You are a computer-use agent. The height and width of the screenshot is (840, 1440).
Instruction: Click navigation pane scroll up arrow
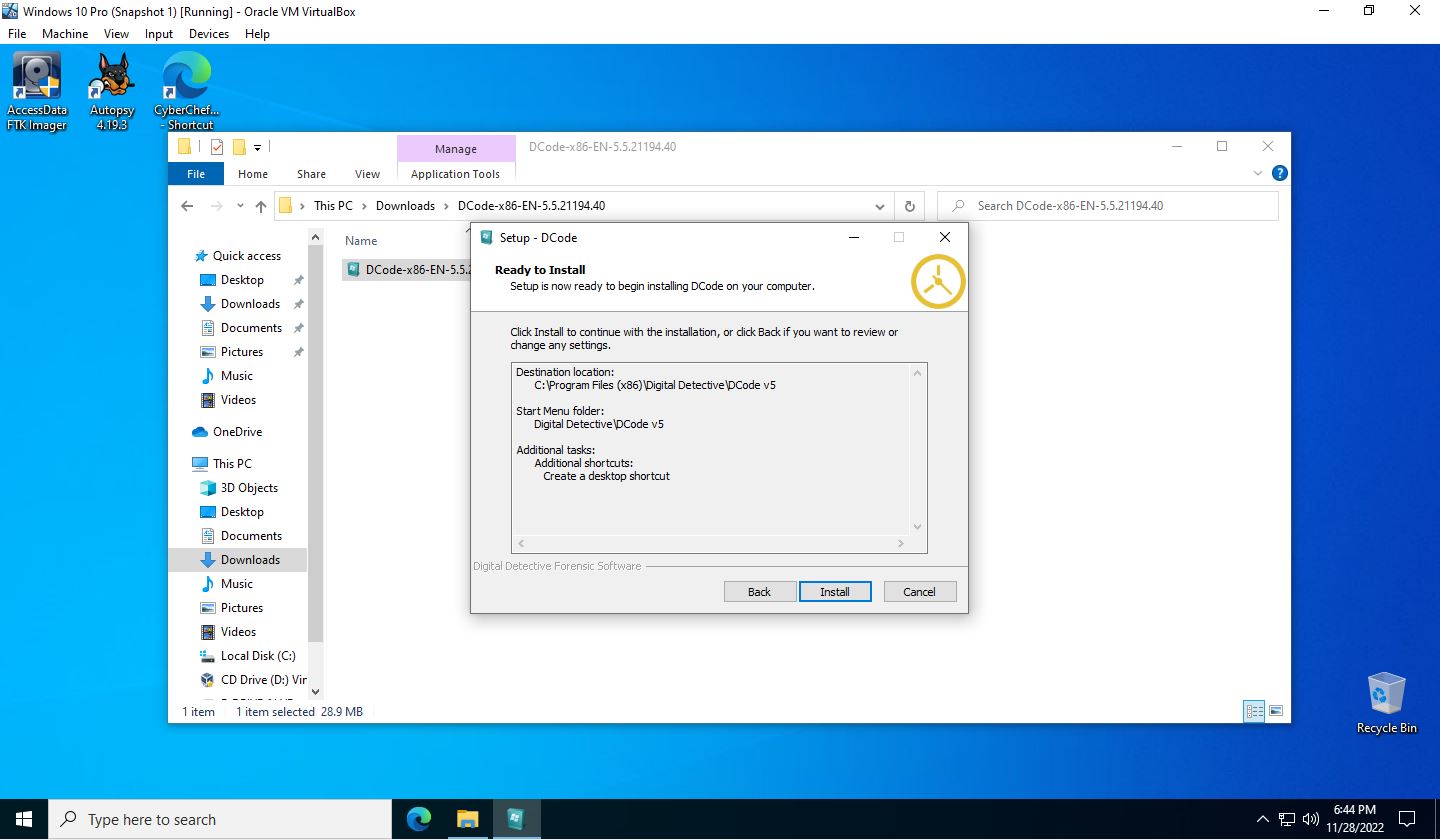tap(315, 238)
